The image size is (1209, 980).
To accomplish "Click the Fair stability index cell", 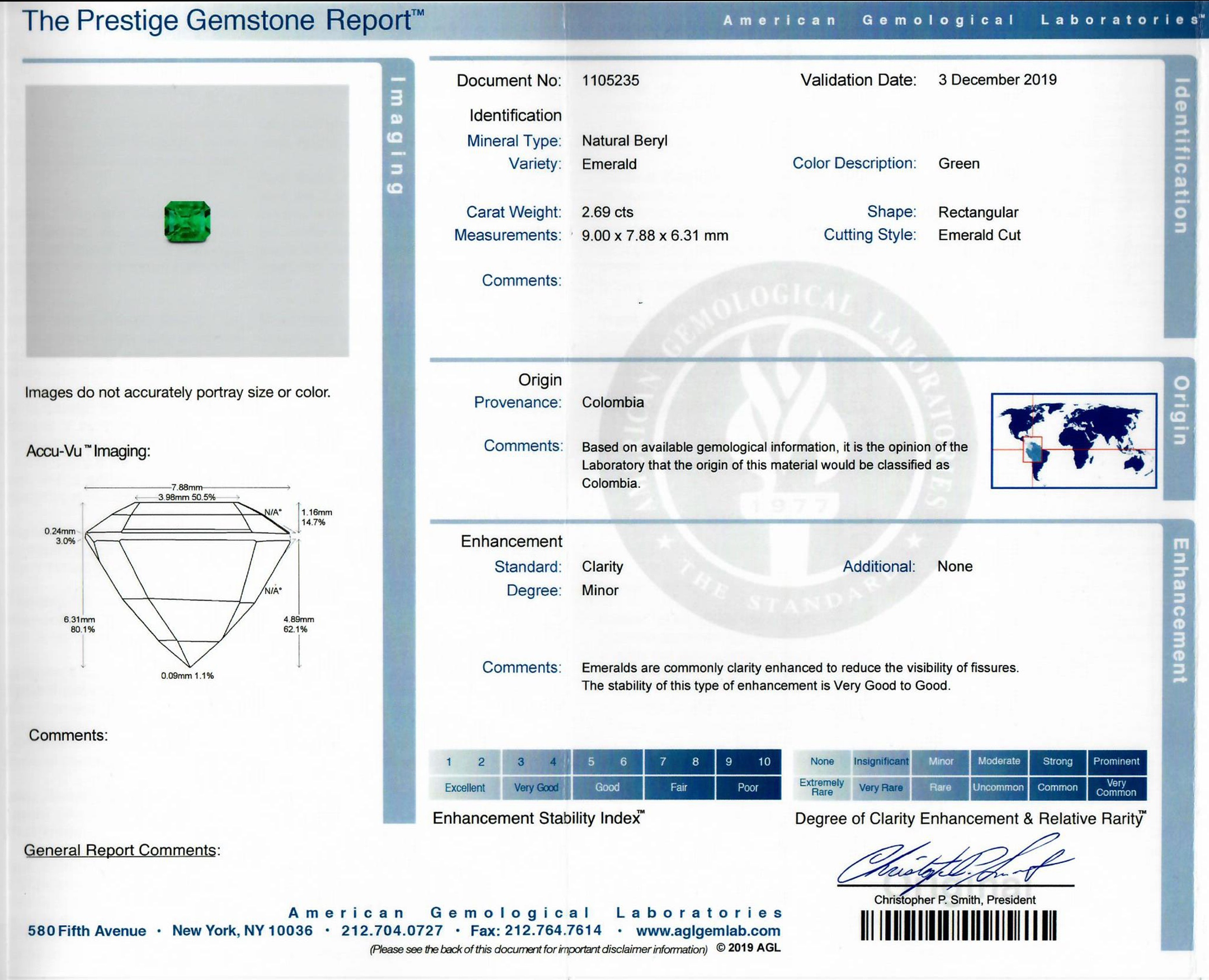I will click(679, 787).
